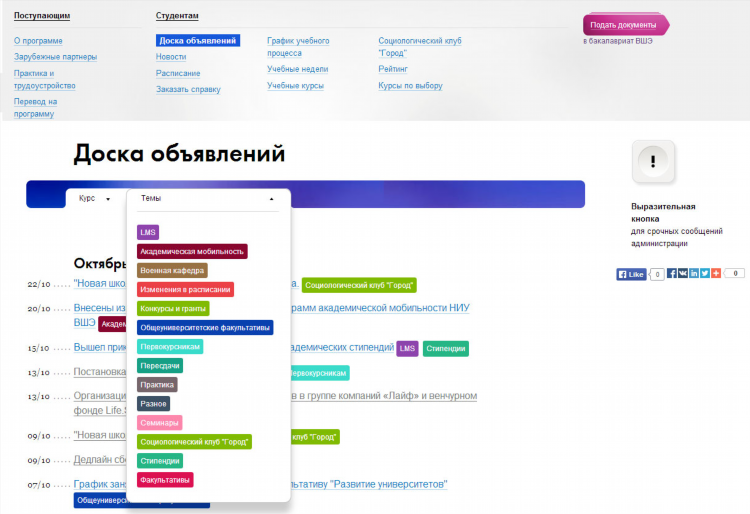750x514 pixels.
Task: Click the Подать документы button
Action: pyautogui.click(x=626, y=25)
